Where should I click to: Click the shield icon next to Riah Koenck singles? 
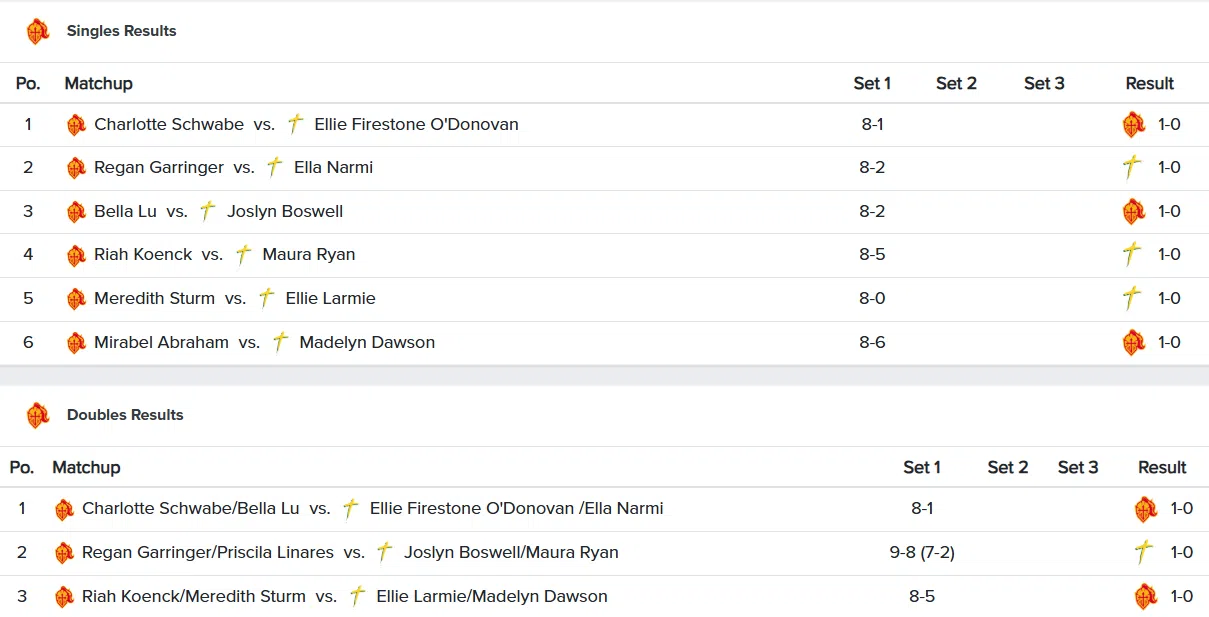click(76, 255)
